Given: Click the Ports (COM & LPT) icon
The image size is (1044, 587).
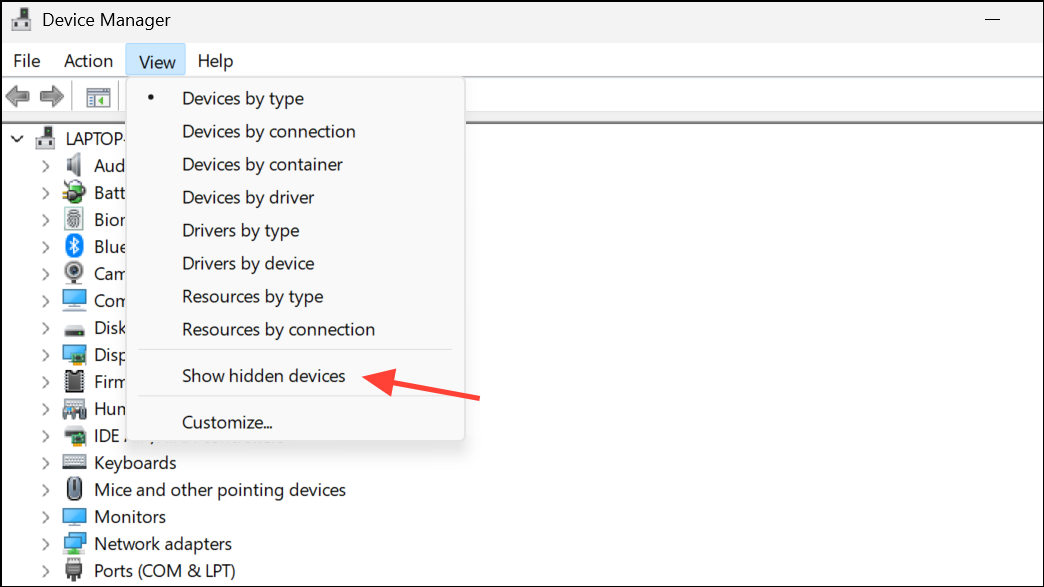Looking at the screenshot, I should 74,571.
